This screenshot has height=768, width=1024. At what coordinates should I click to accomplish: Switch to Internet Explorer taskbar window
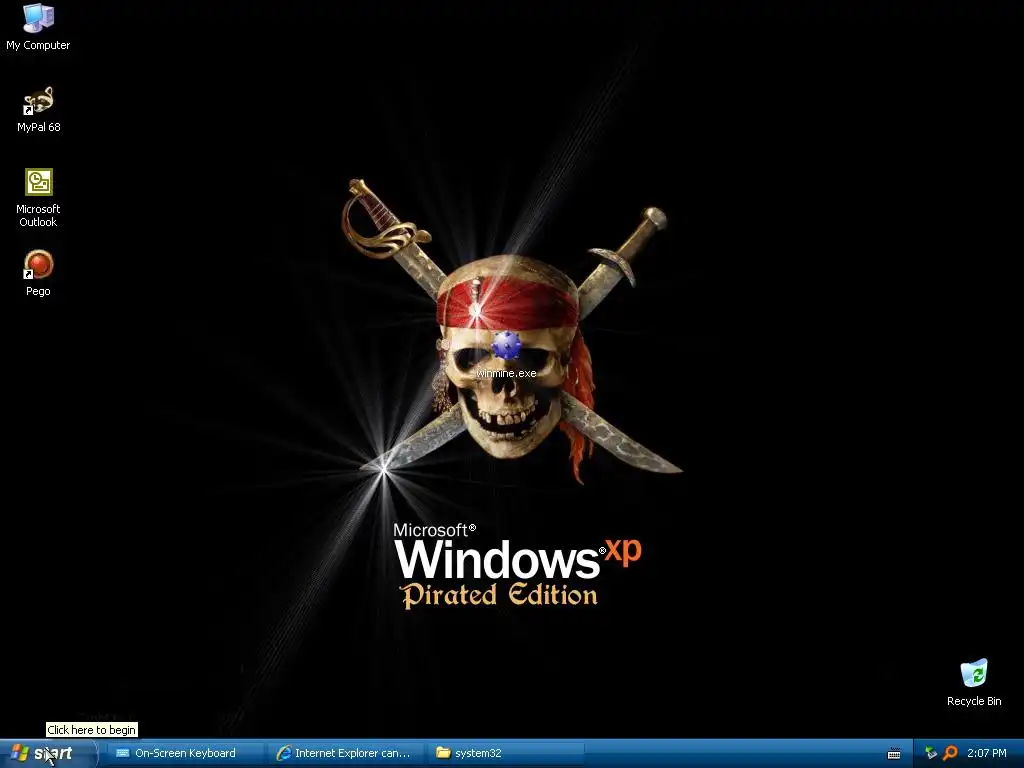[x=345, y=754]
